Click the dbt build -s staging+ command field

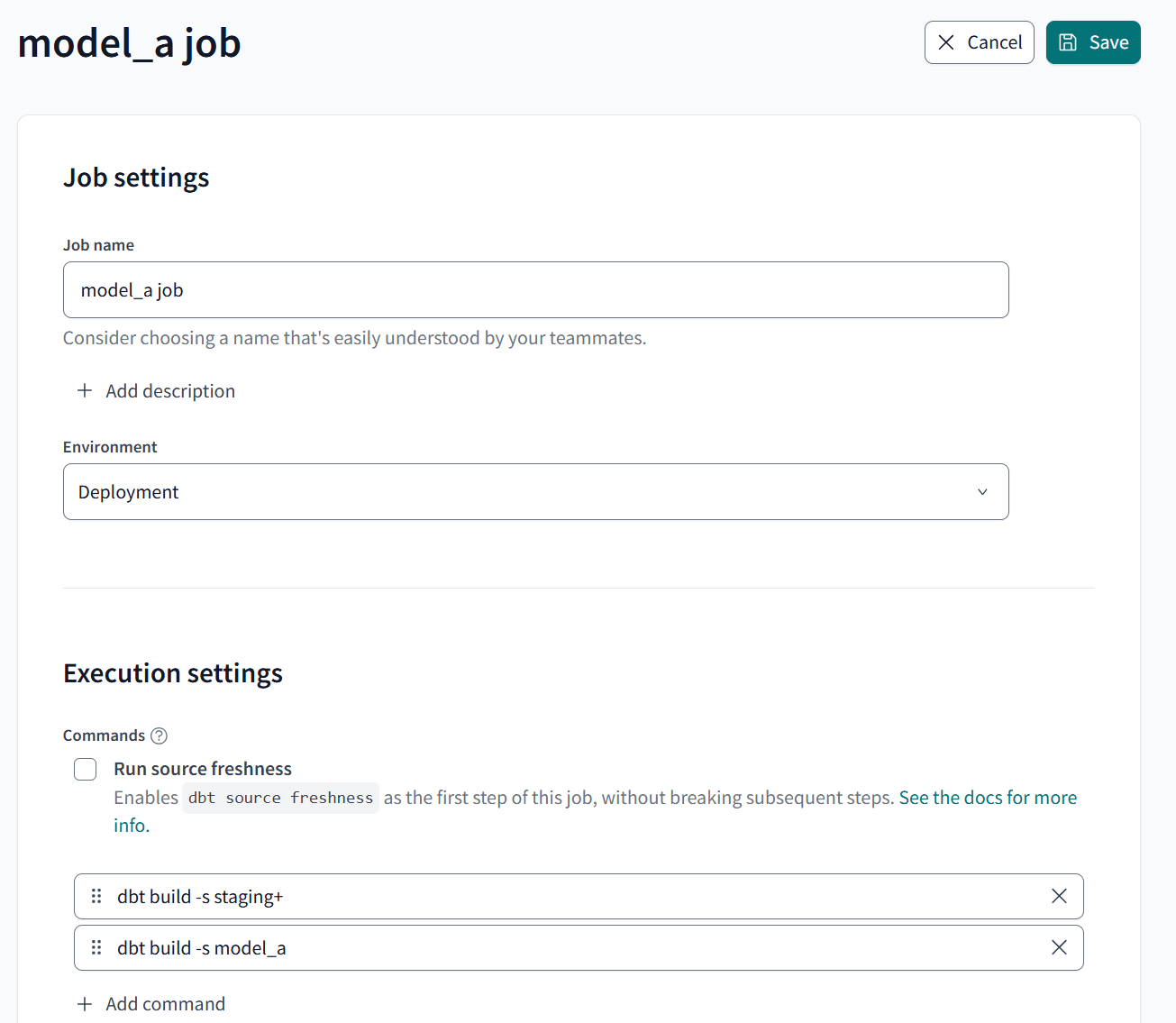coord(579,896)
